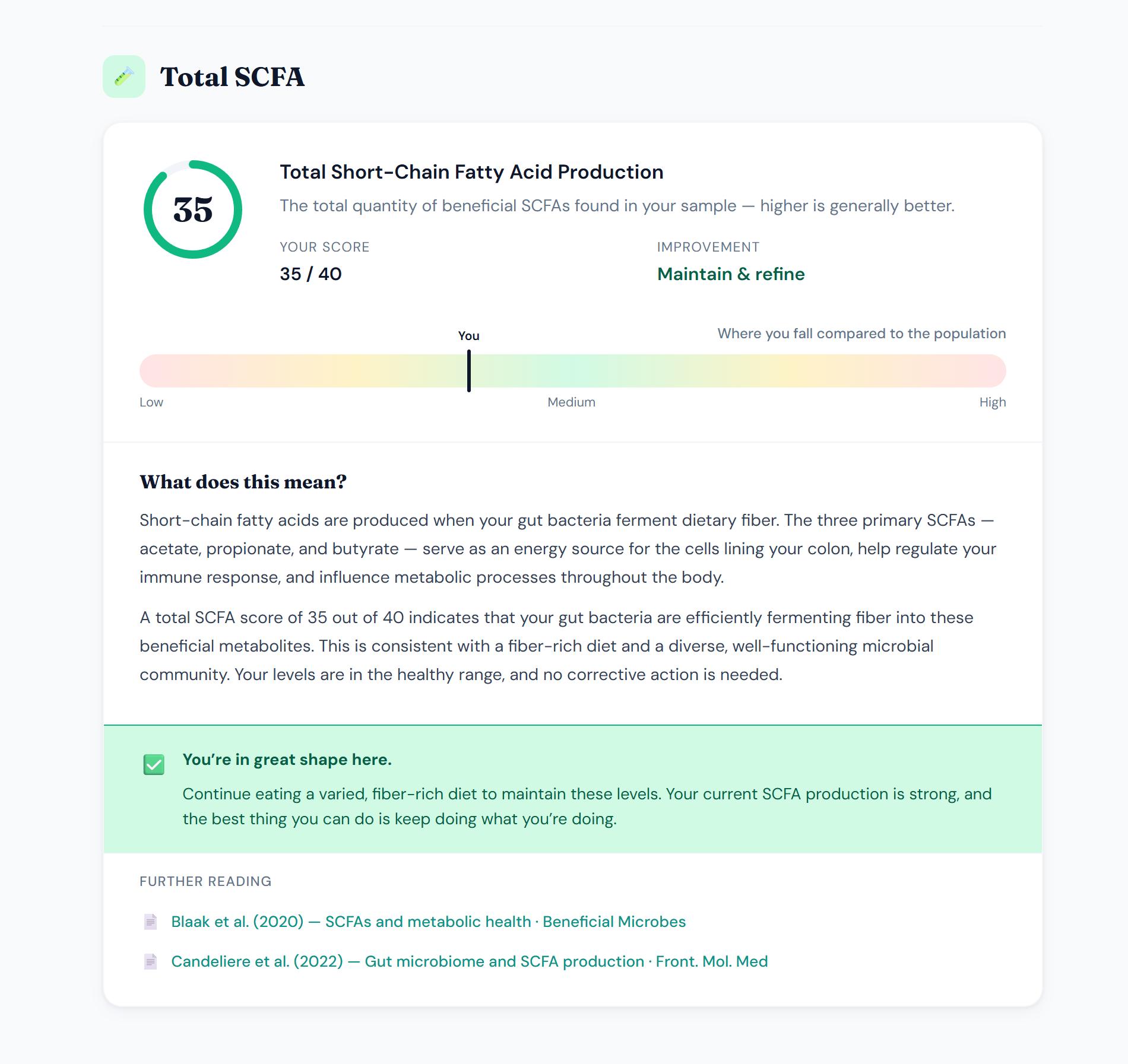Click the 'What does this mean?' heading
1128x1064 pixels.
[x=243, y=482]
